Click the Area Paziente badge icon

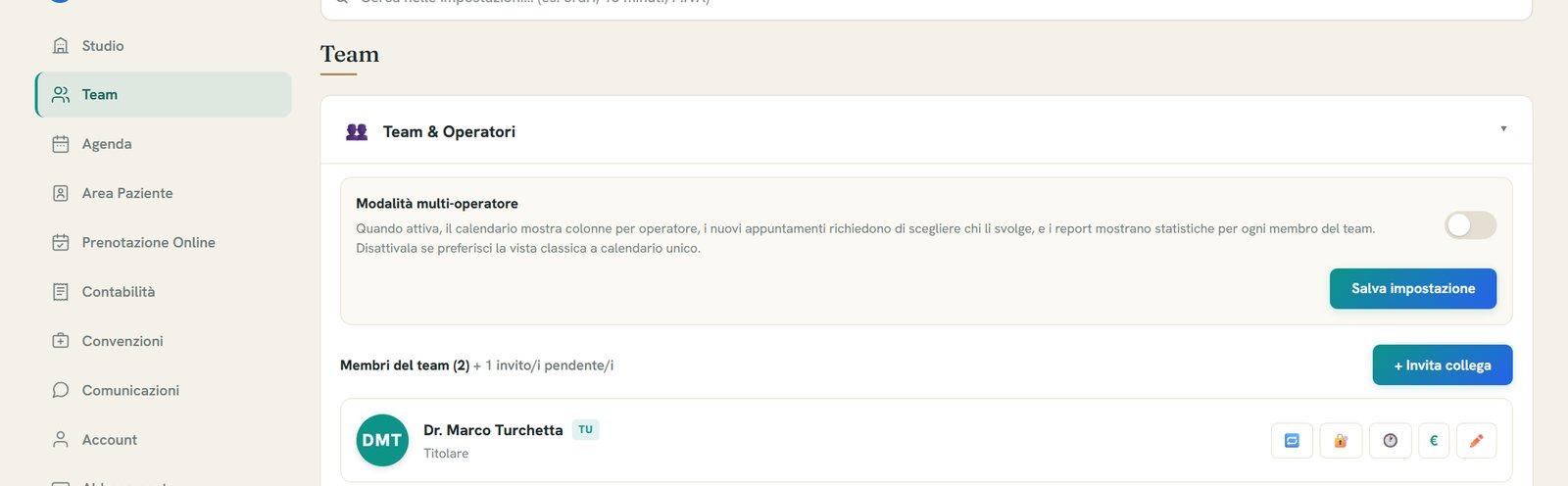pyautogui.click(x=61, y=193)
